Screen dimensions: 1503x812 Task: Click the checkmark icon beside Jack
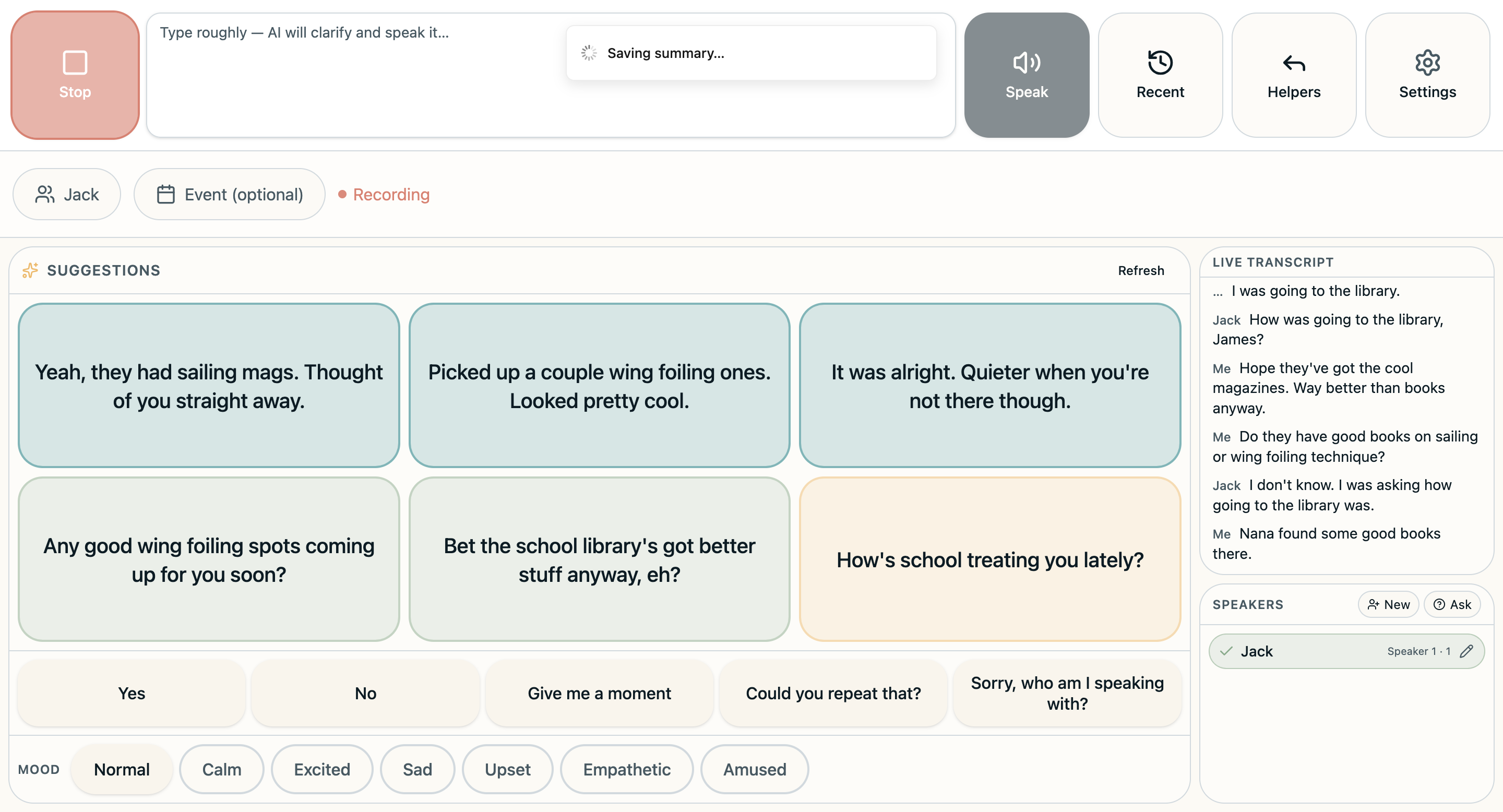1226,651
